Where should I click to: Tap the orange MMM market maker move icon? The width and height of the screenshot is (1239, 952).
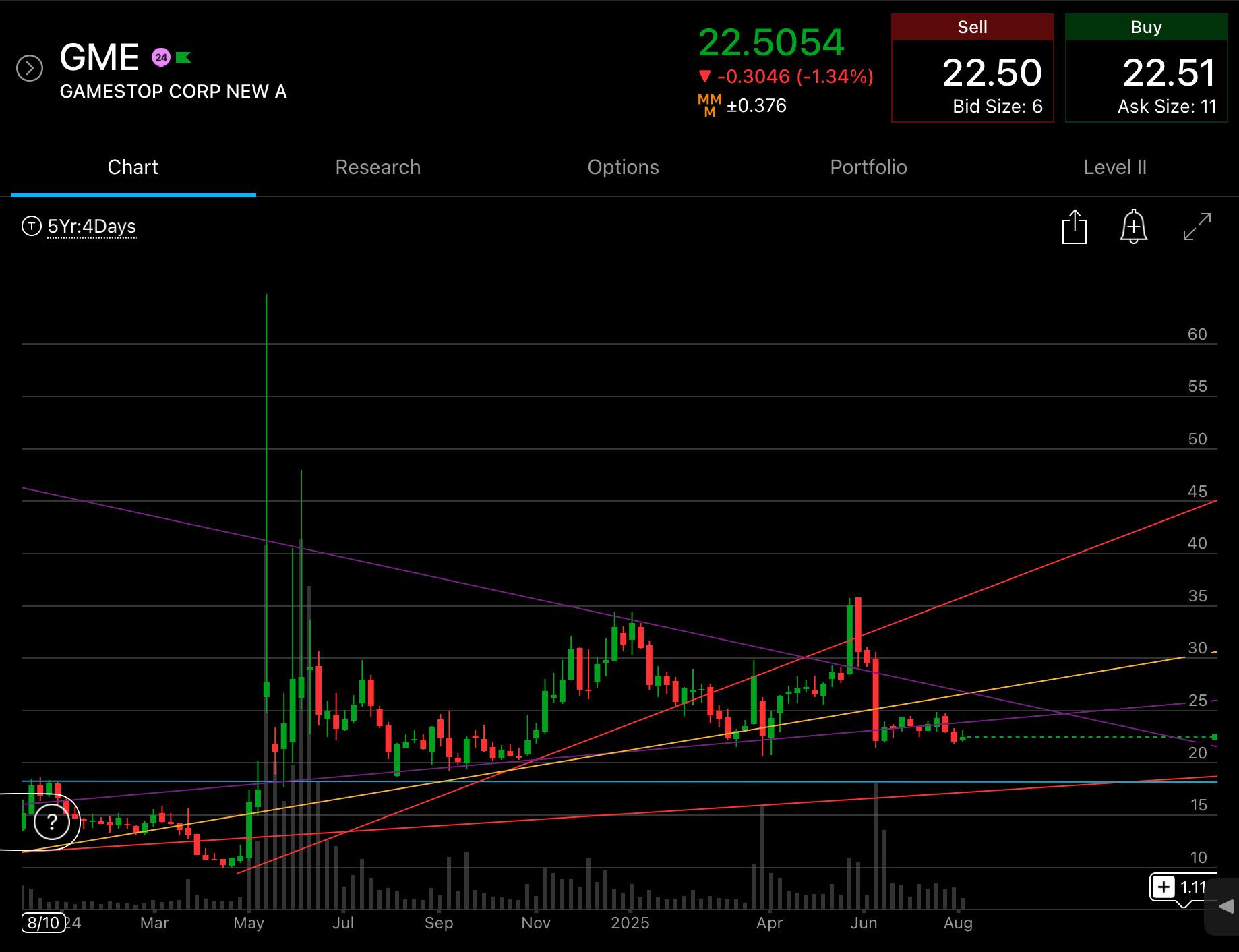tap(710, 106)
